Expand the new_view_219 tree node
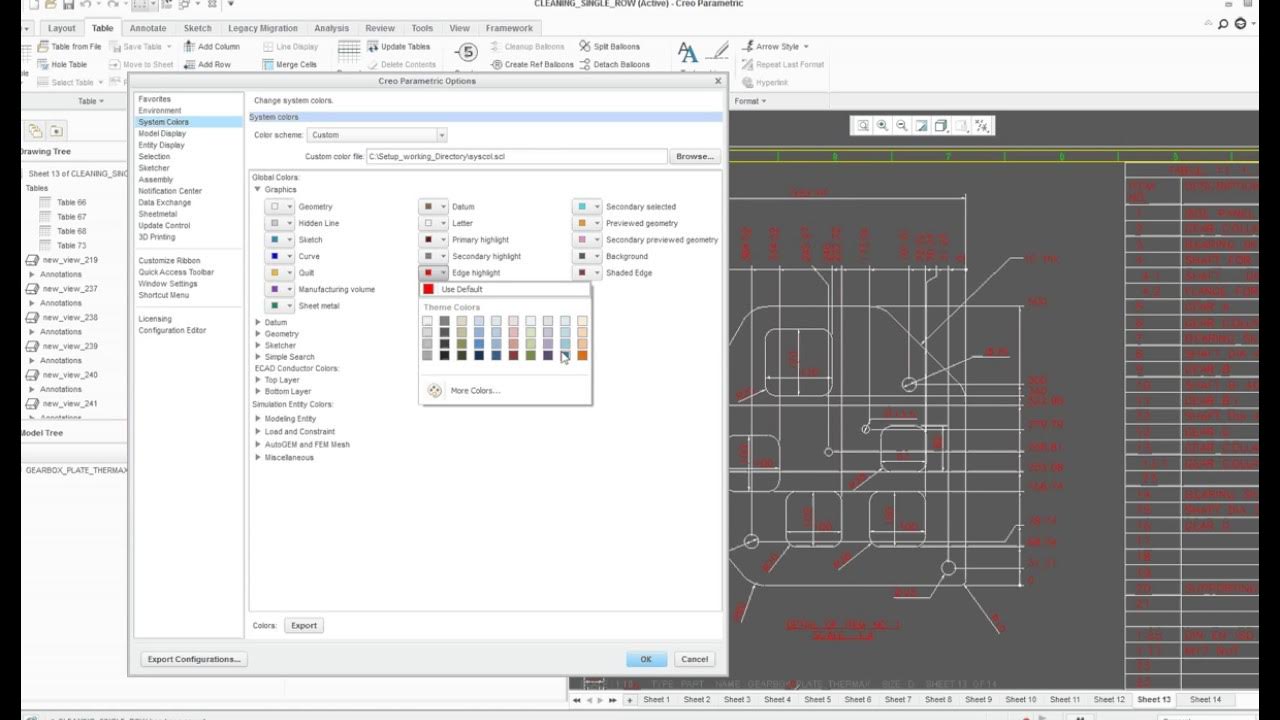This screenshot has width=1280, height=720. [32, 260]
